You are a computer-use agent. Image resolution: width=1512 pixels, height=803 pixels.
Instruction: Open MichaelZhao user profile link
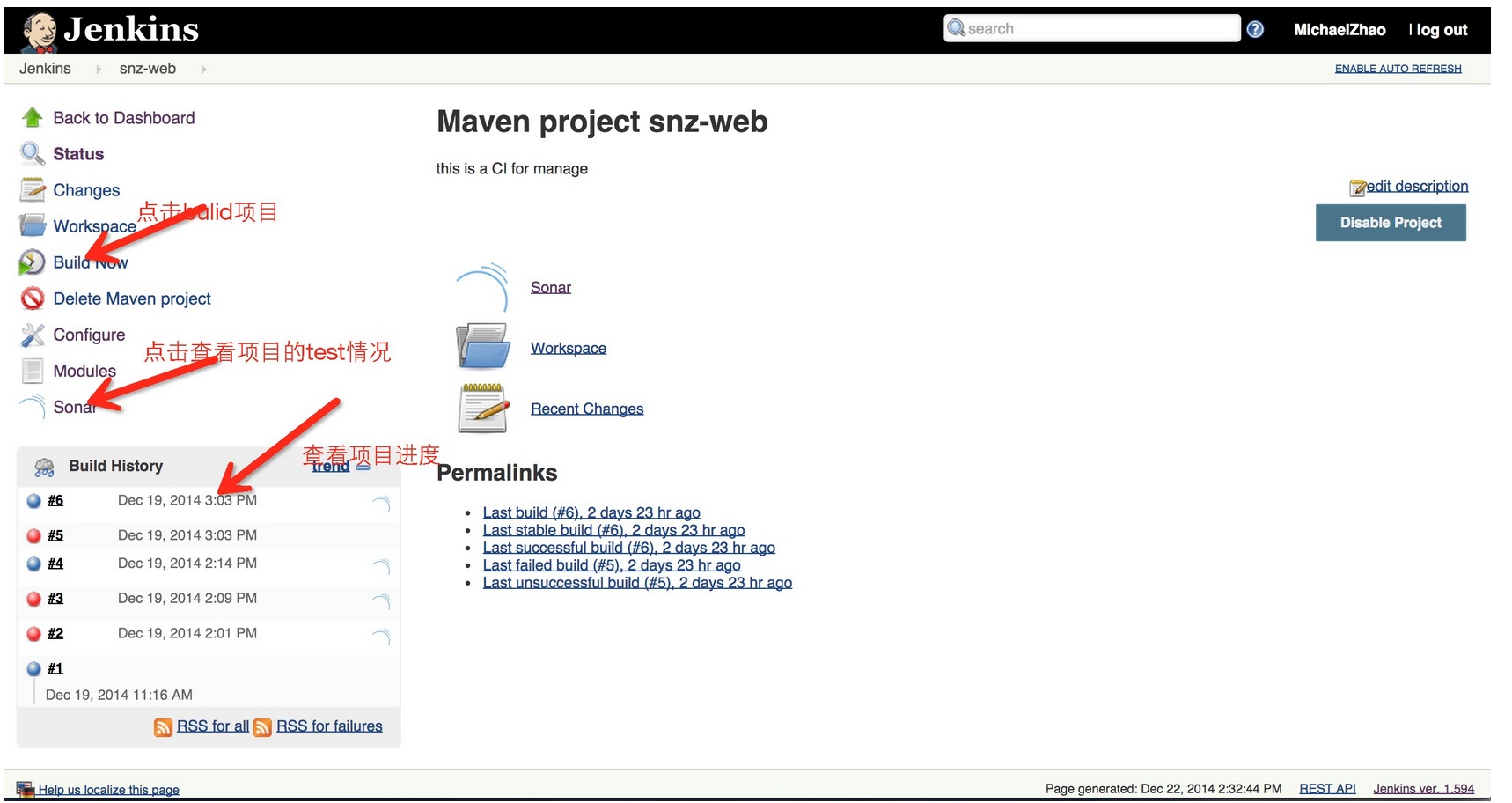click(x=1340, y=30)
